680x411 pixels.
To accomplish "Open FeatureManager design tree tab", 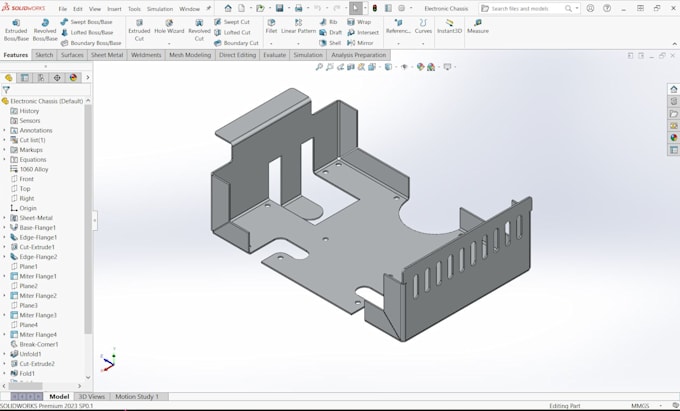I will click(x=8, y=78).
